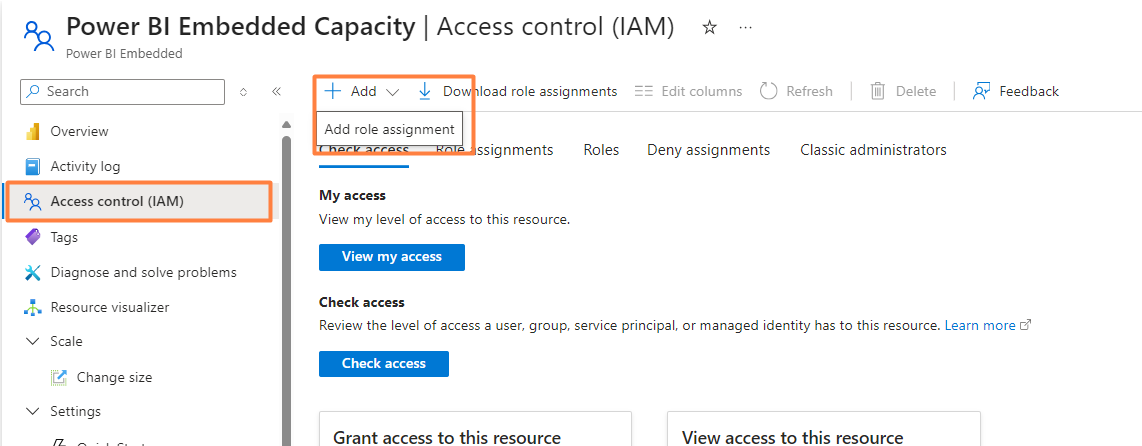Image resolution: width=1142 pixels, height=446 pixels.
Task: Click the blue Check access button
Action: pyautogui.click(x=383, y=364)
